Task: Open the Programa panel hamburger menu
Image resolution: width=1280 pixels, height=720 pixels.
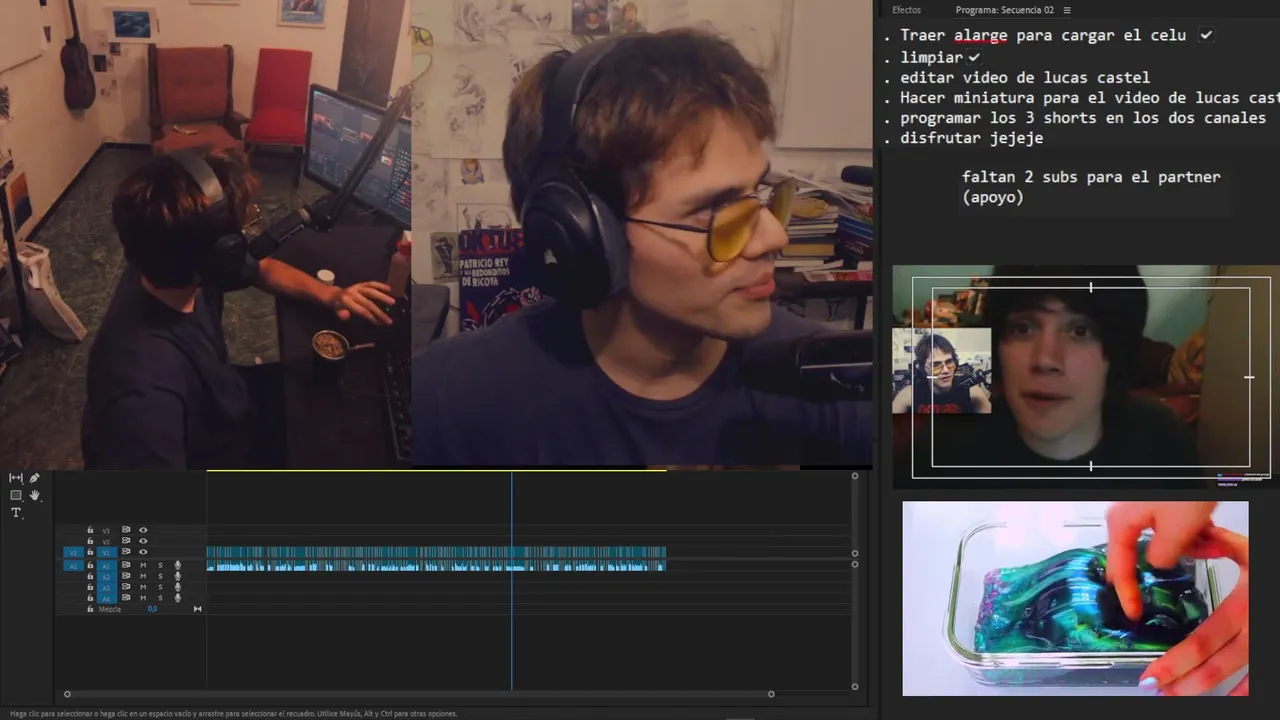Action: point(1067,10)
